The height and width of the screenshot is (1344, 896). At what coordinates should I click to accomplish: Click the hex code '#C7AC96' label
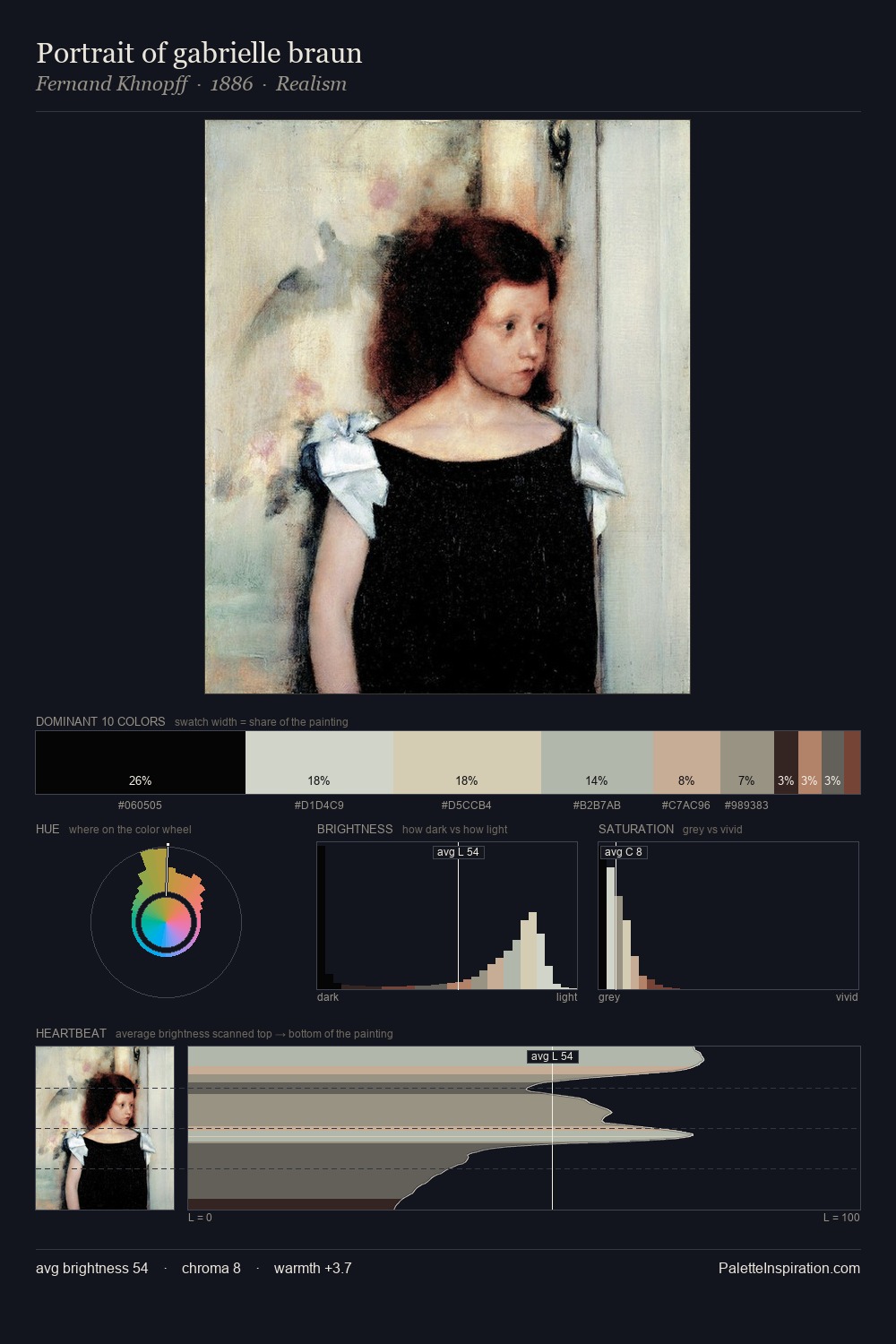coord(686,806)
